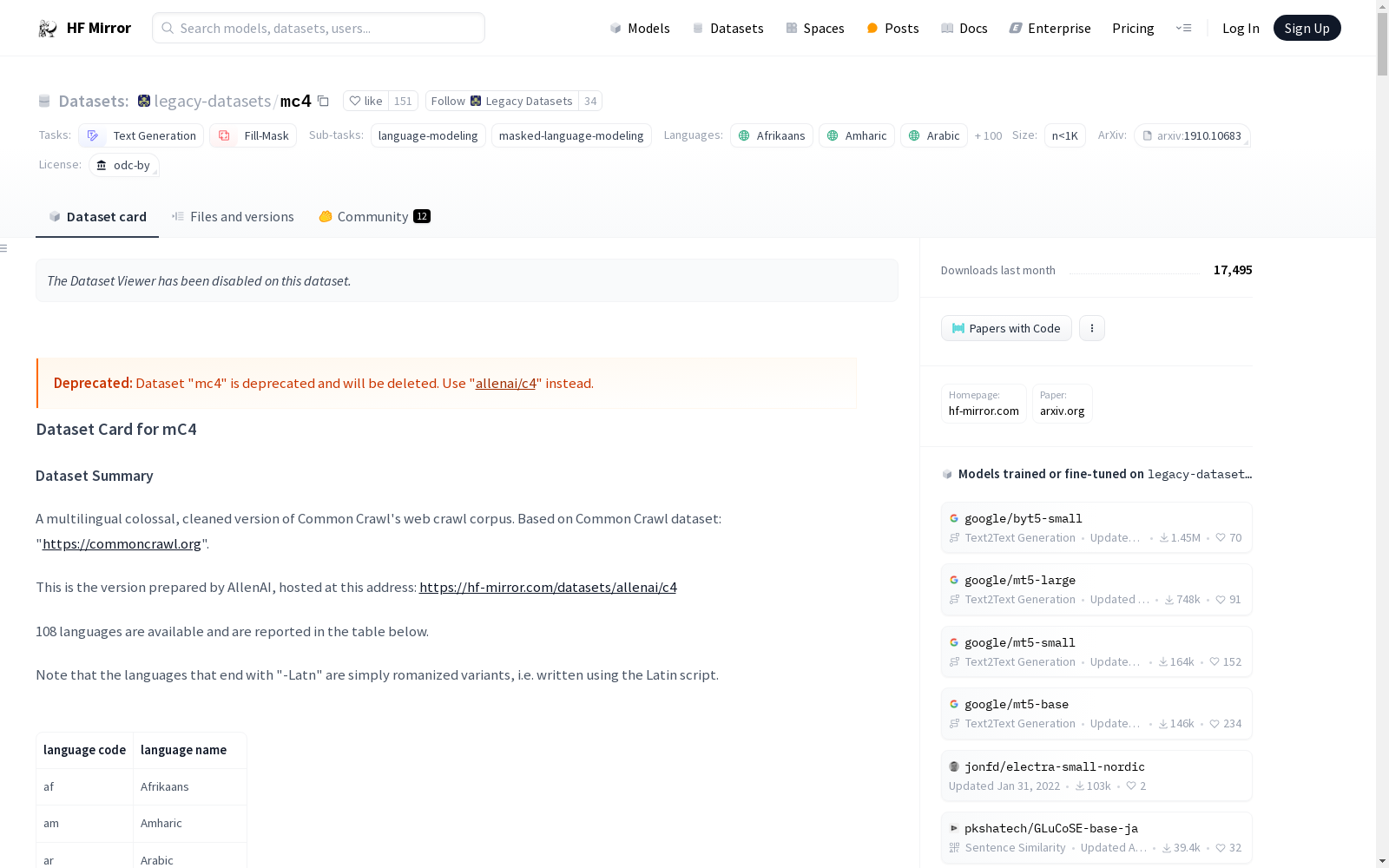Switch to Files and versions tab
The width and height of the screenshot is (1389, 868).
[x=233, y=216]
